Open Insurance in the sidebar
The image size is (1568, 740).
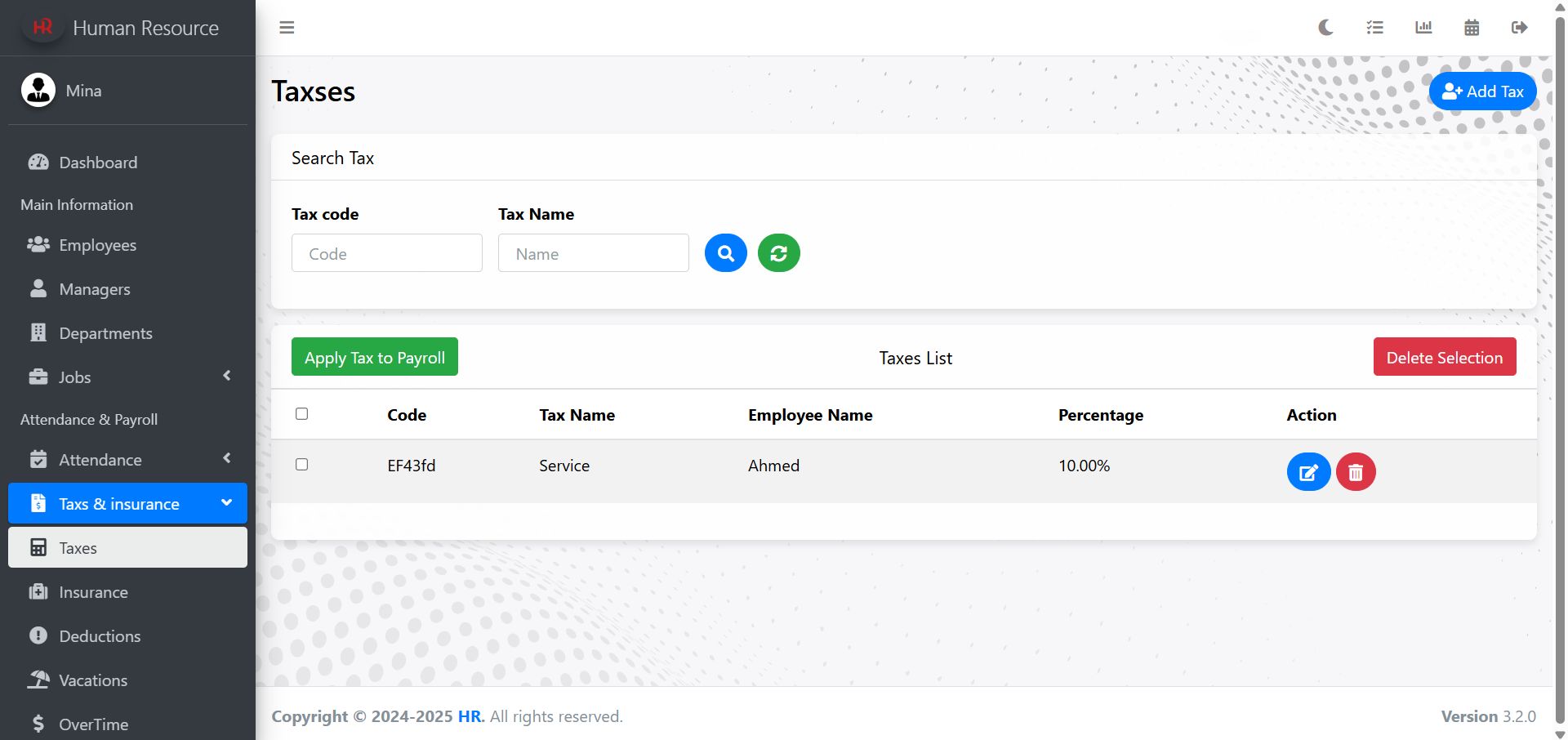[x=127, y=592]
